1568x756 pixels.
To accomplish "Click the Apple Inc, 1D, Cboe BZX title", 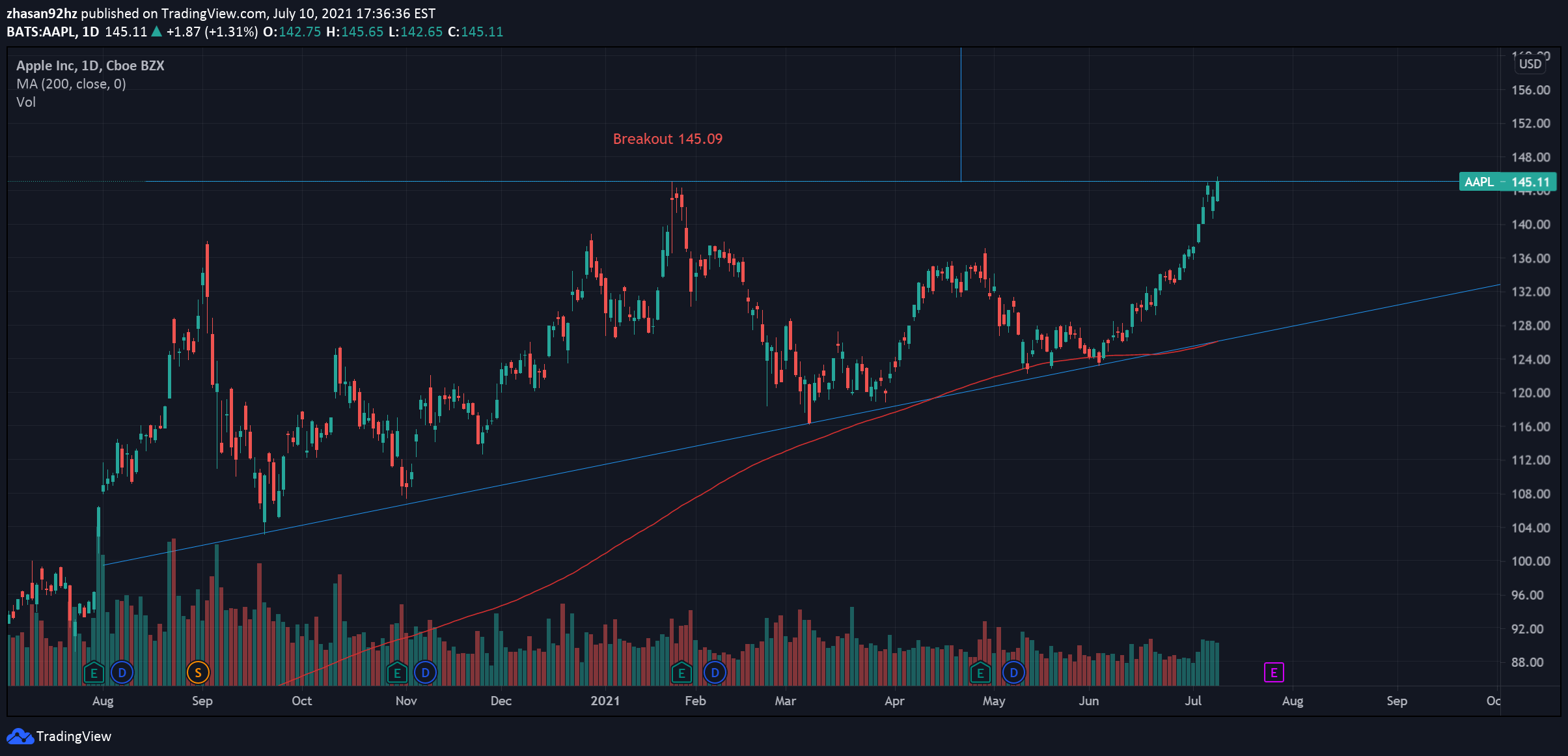I will pyautogui.click(x=90, y=66).
